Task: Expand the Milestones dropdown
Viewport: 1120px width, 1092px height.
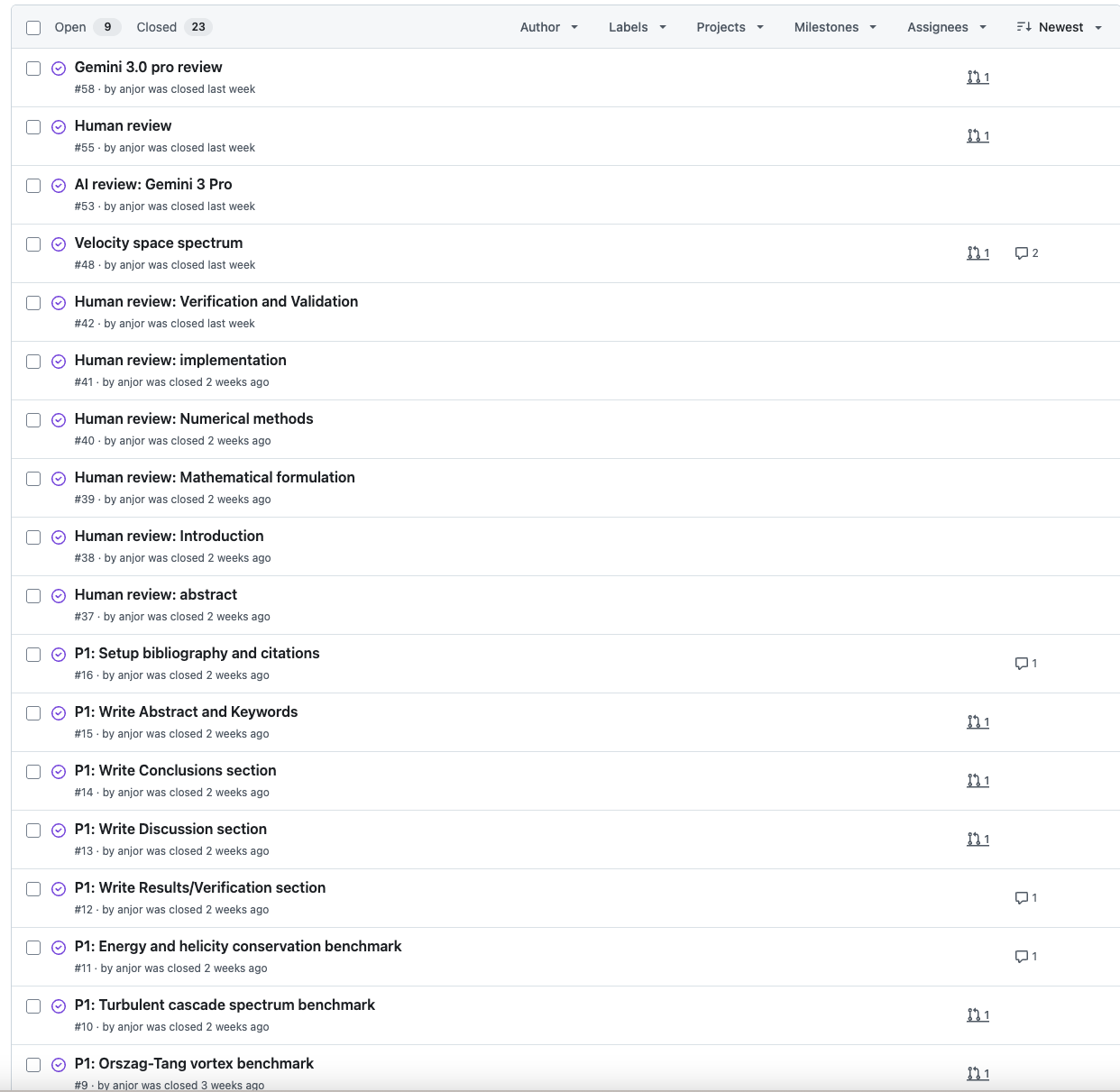Action: pos(834,27)
